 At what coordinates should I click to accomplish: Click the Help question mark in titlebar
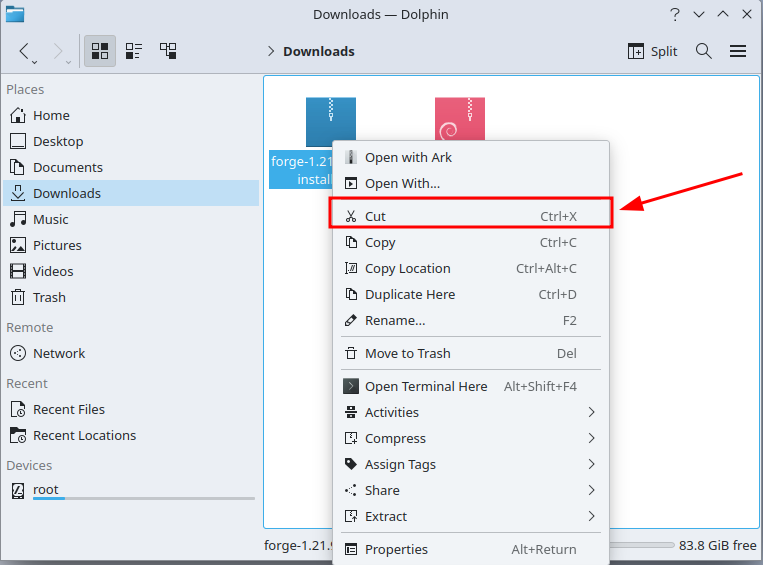[675, 14]
